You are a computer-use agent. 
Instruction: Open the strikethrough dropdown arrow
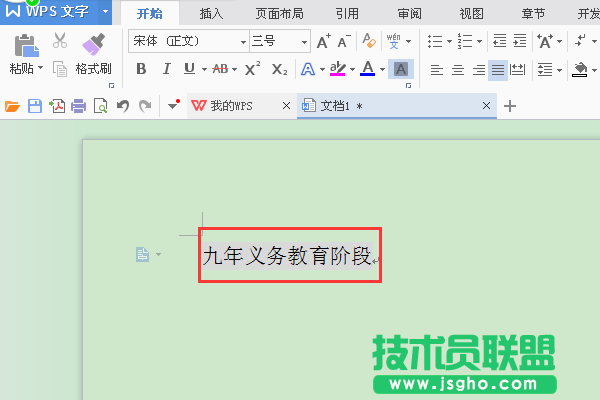[234, 69]
